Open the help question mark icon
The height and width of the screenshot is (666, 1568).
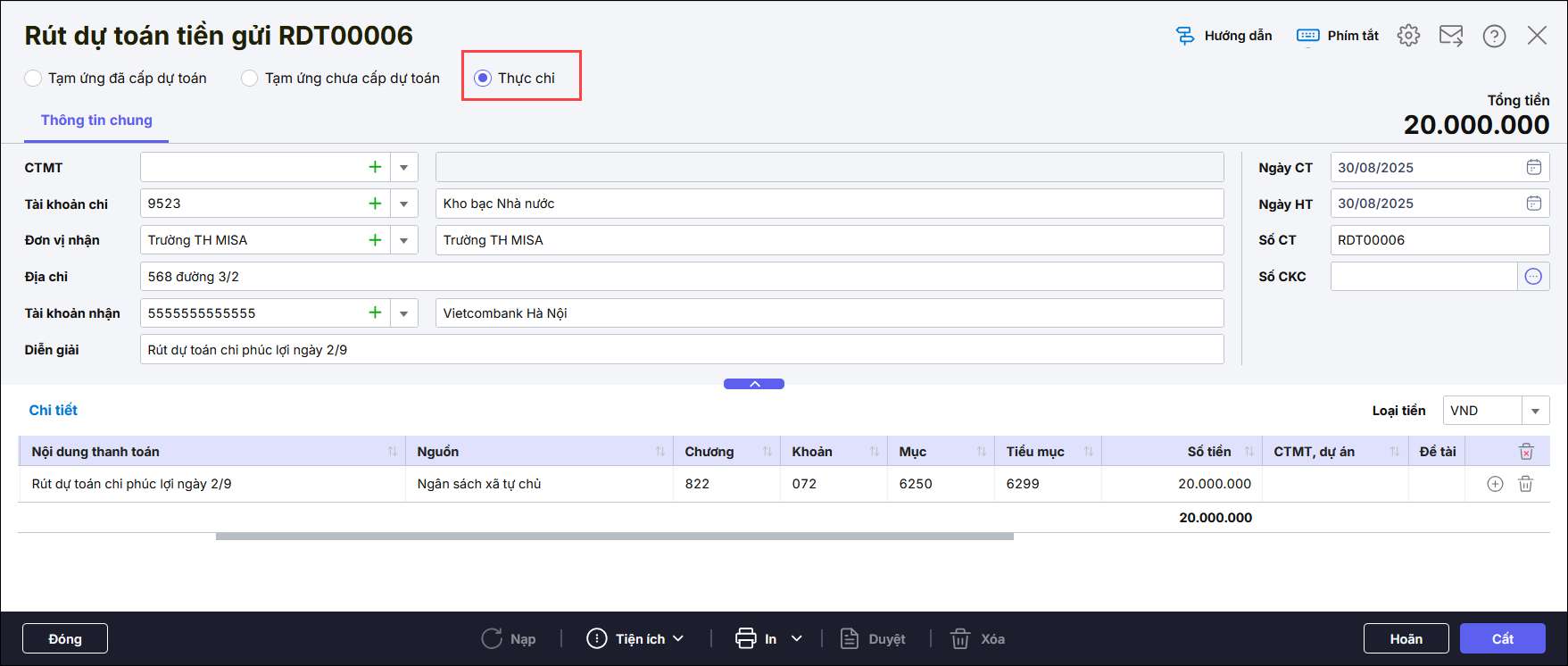click(x=1494, y=36)
